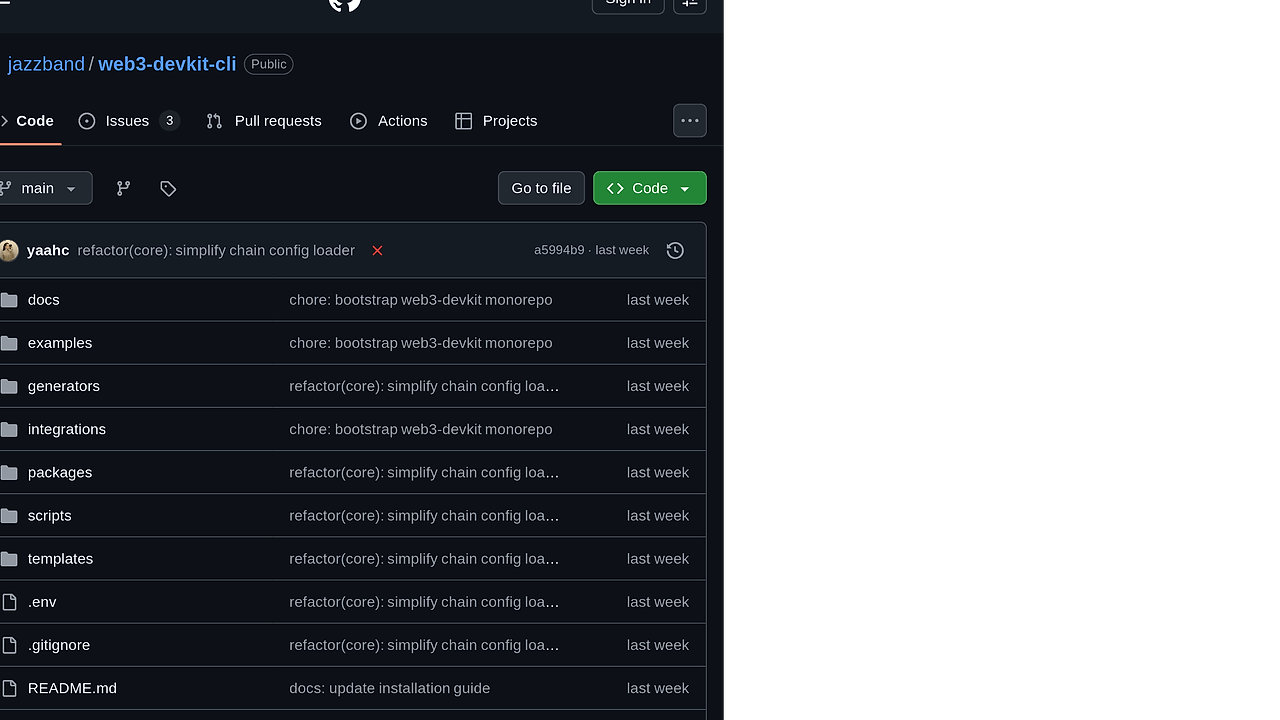This screenshot has height=720, width=1280.
Task: Show failed checks status icon
Action: 377,250
